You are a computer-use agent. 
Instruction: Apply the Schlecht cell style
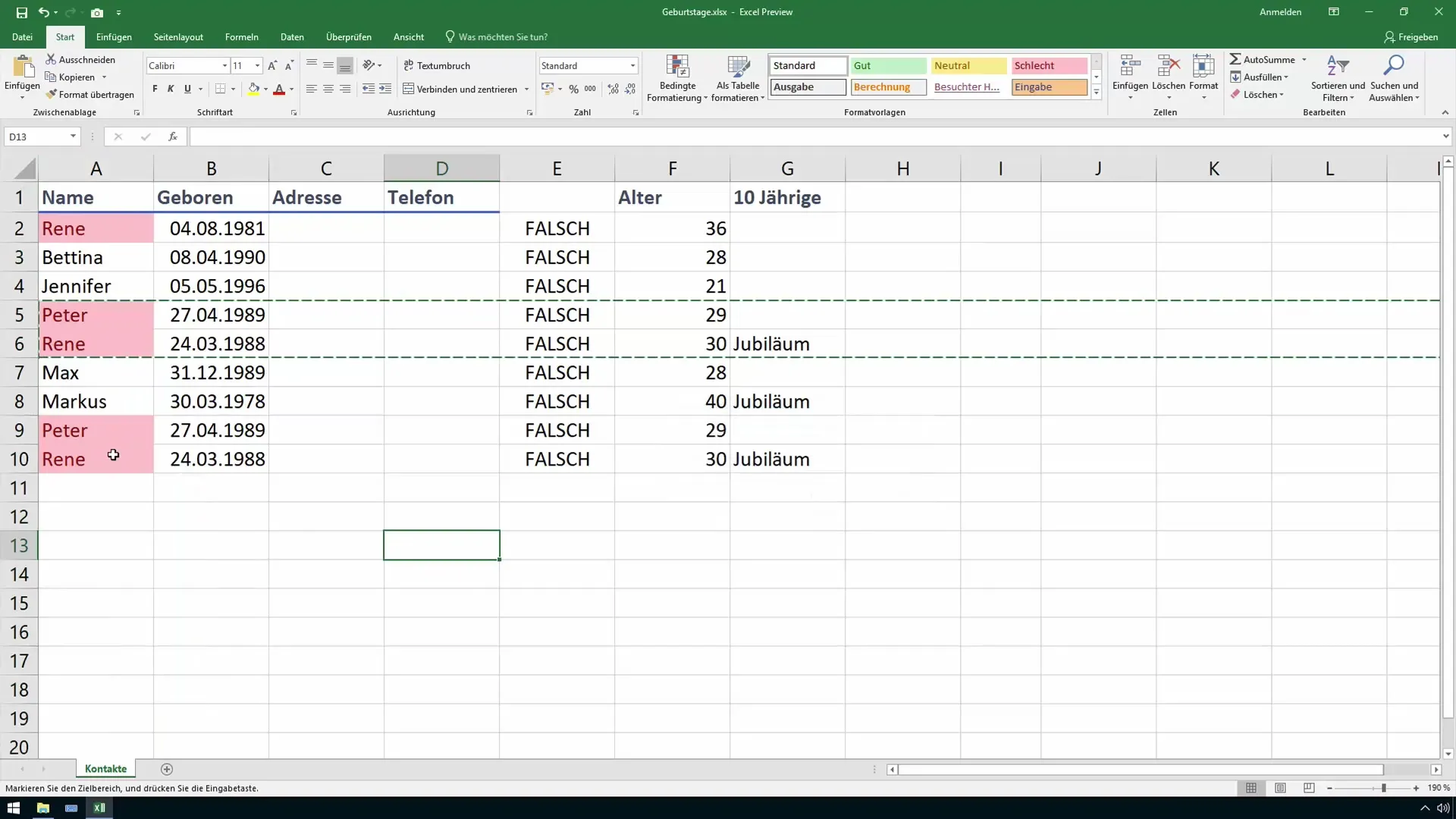click(1050, 66)
